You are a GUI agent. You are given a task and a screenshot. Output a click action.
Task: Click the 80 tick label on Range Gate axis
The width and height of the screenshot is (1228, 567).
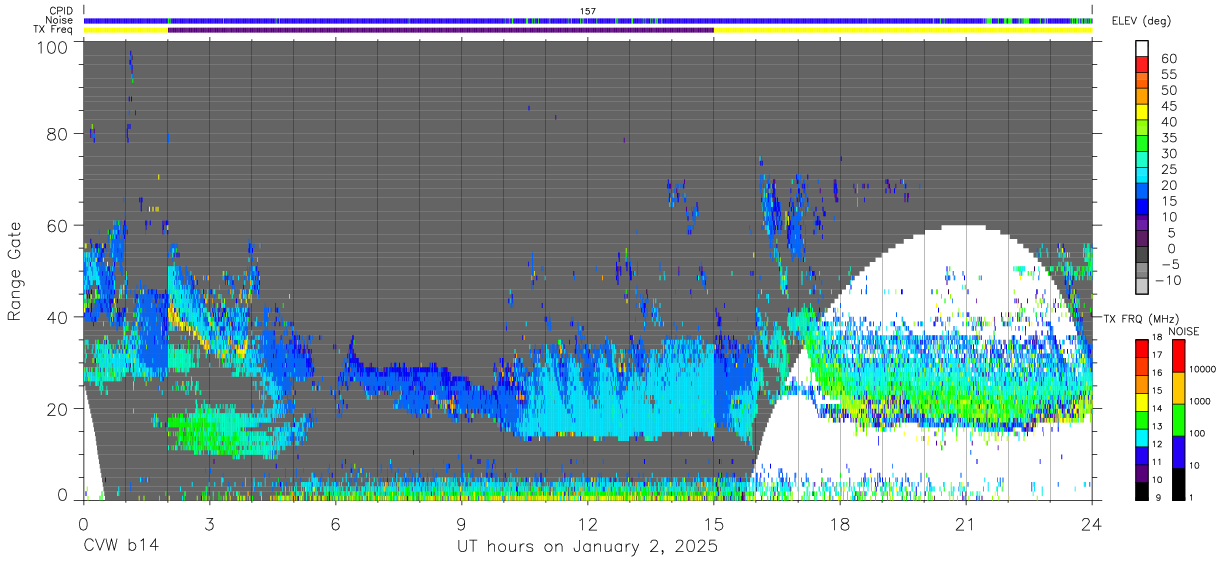point(59,134)
